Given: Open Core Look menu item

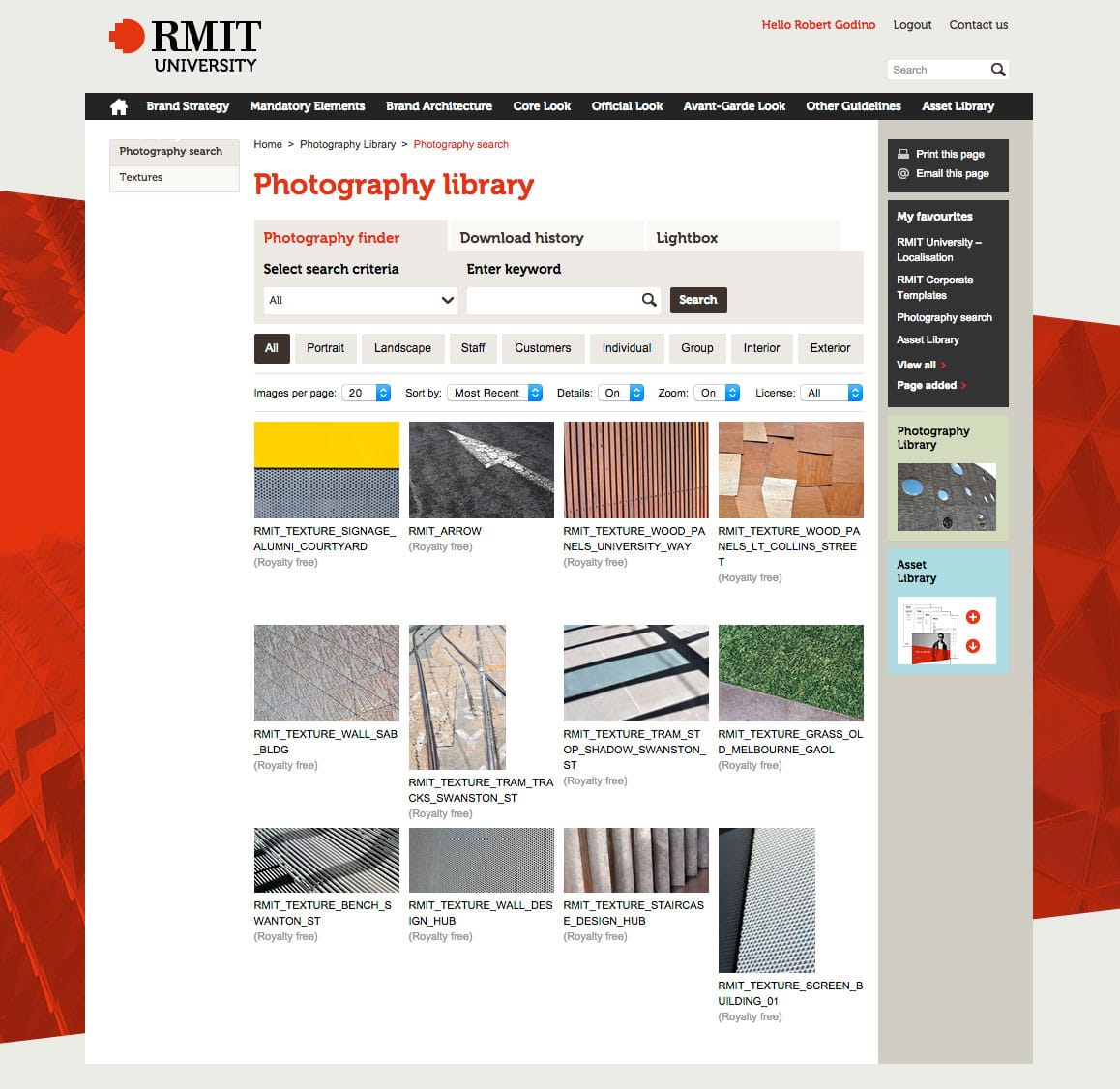Looking at the screenshot, I should [542, 106].
